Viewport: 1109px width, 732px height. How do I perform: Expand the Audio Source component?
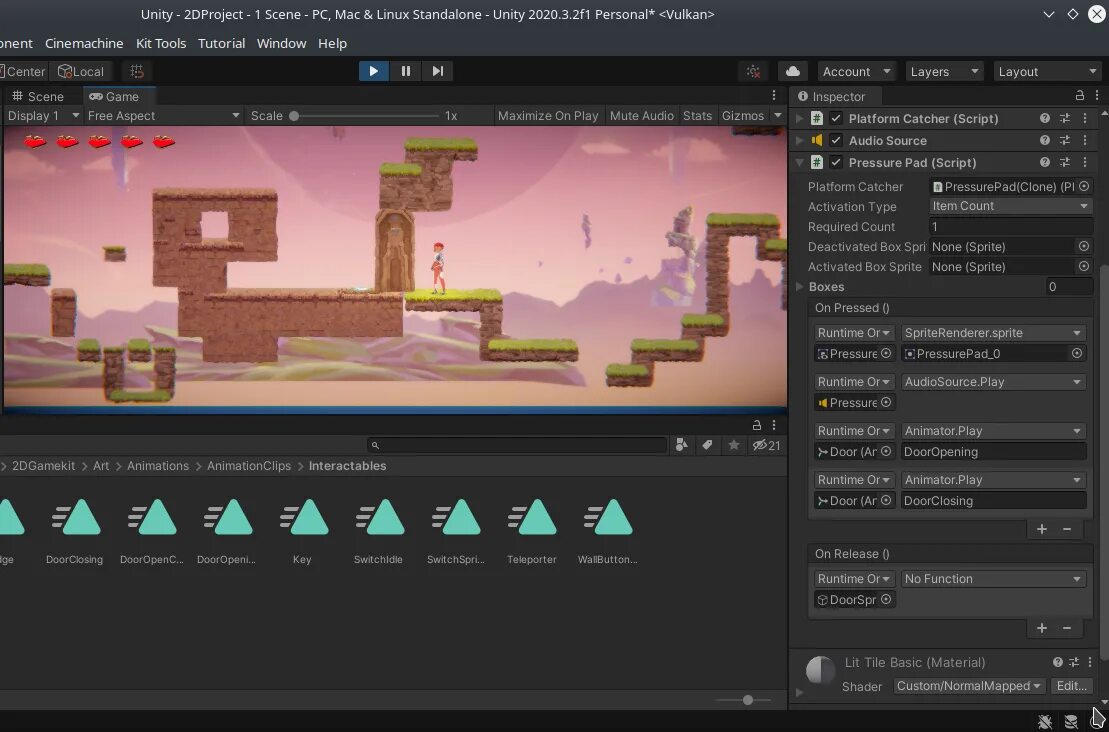pyautogui.click(x=800, y=140)
